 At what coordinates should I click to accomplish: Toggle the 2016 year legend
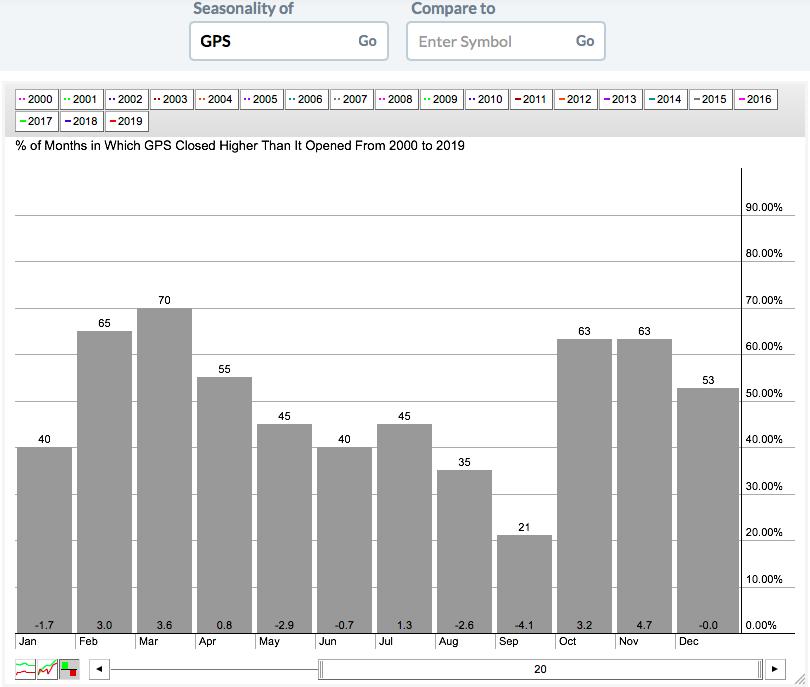[755, 99]
